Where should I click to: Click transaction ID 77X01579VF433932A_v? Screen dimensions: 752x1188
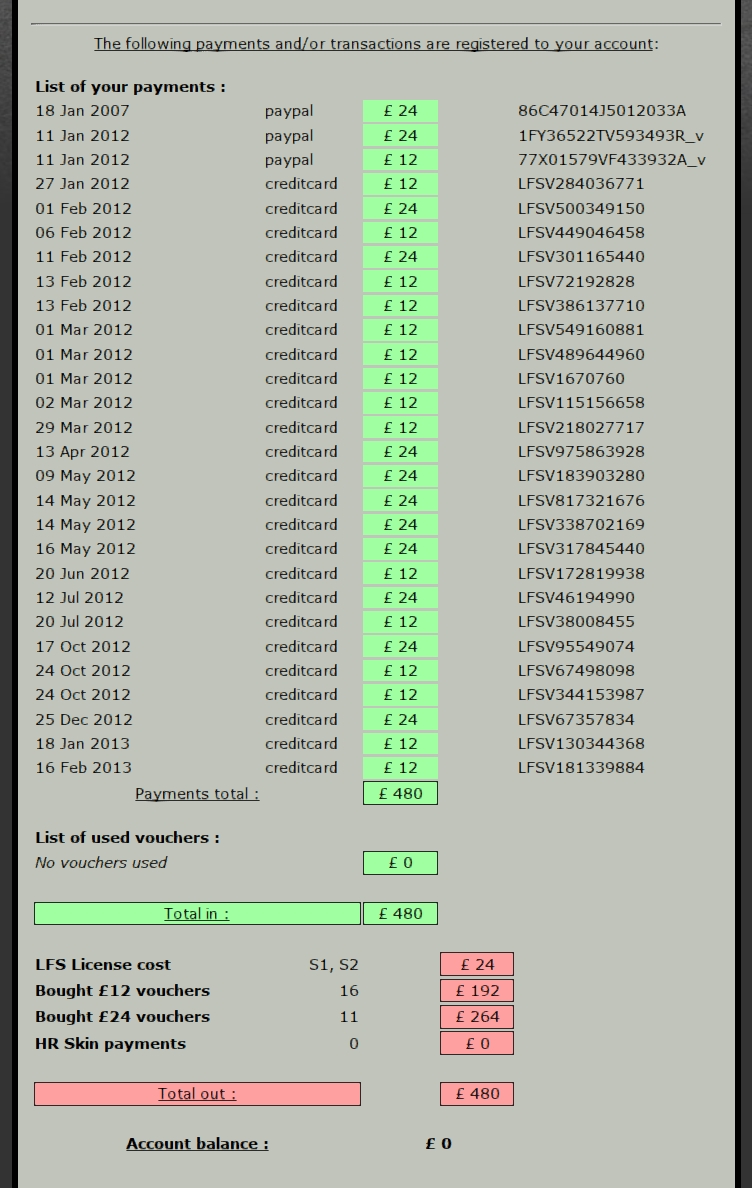click(x=612, y=160)
